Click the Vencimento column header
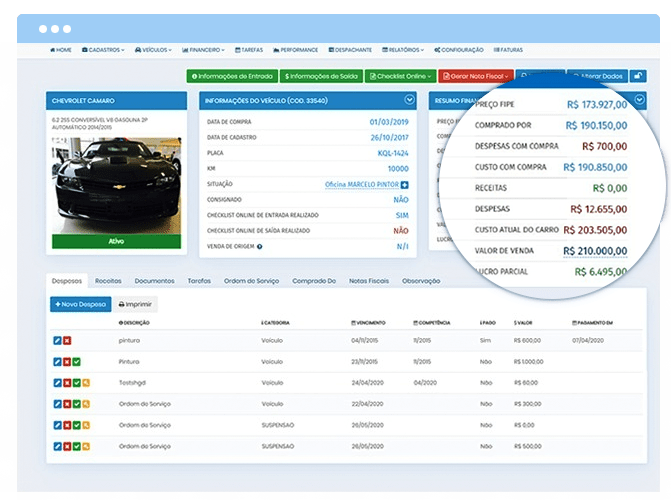 pos(368,323)
